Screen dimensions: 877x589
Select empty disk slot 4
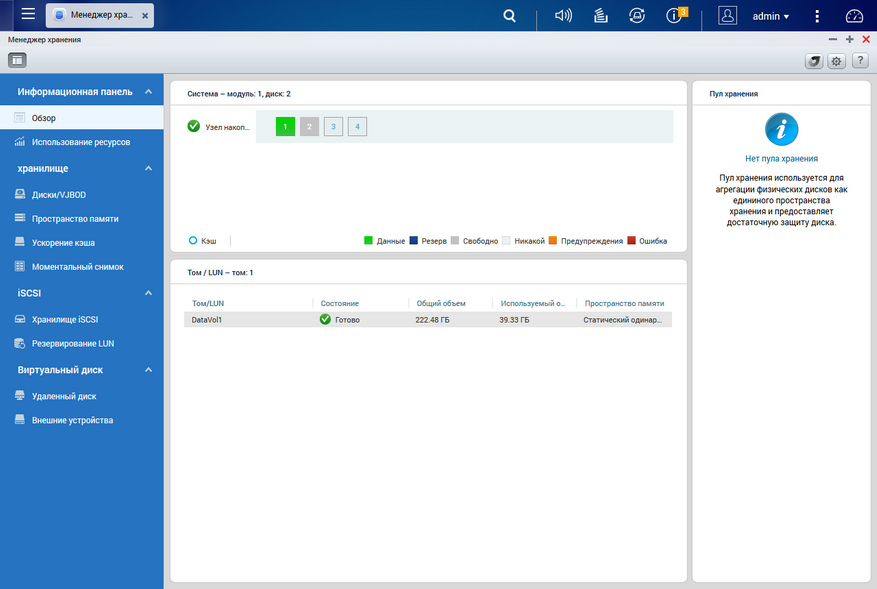click(357, 126)
